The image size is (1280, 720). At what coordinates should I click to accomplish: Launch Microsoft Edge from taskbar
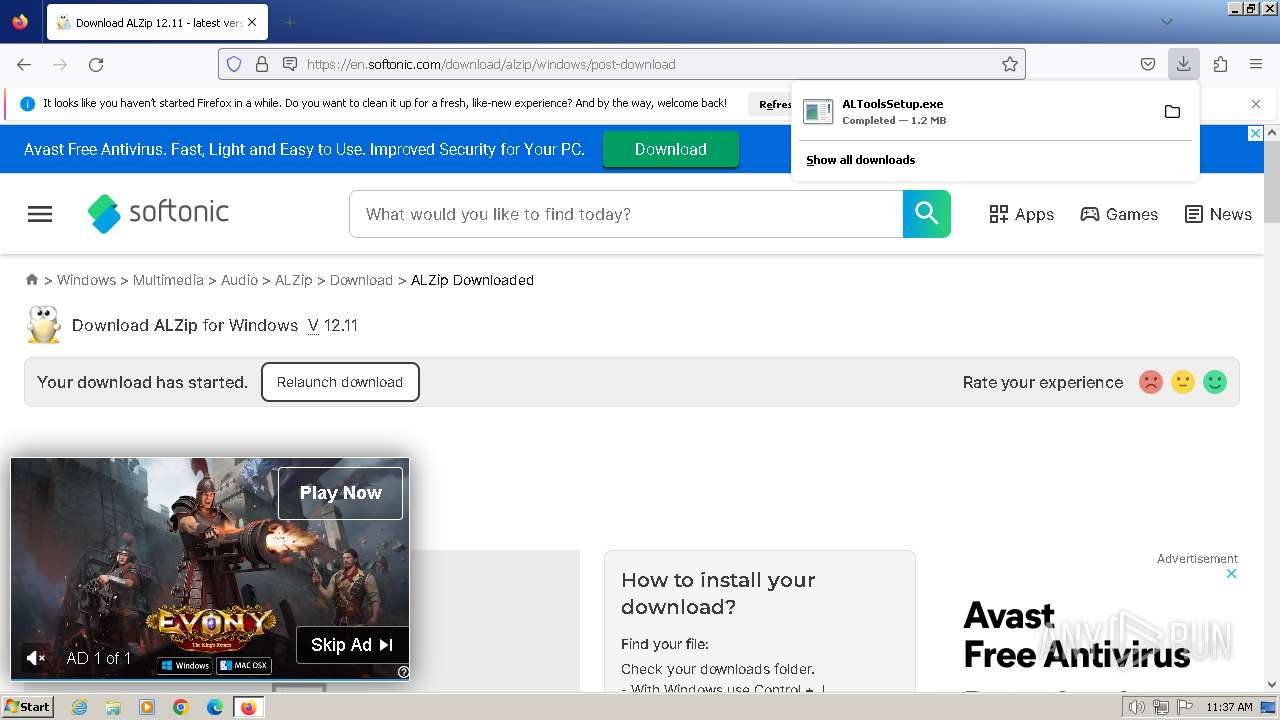coord(215,707)
